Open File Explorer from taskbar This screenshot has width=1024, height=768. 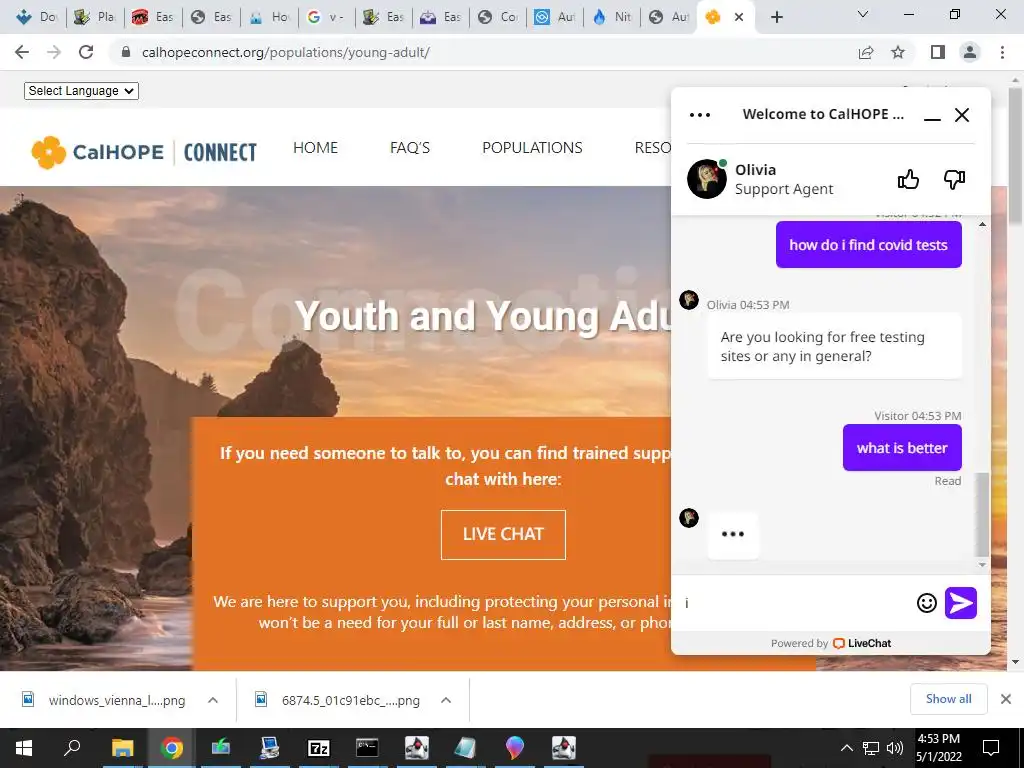tap(122, 748)
